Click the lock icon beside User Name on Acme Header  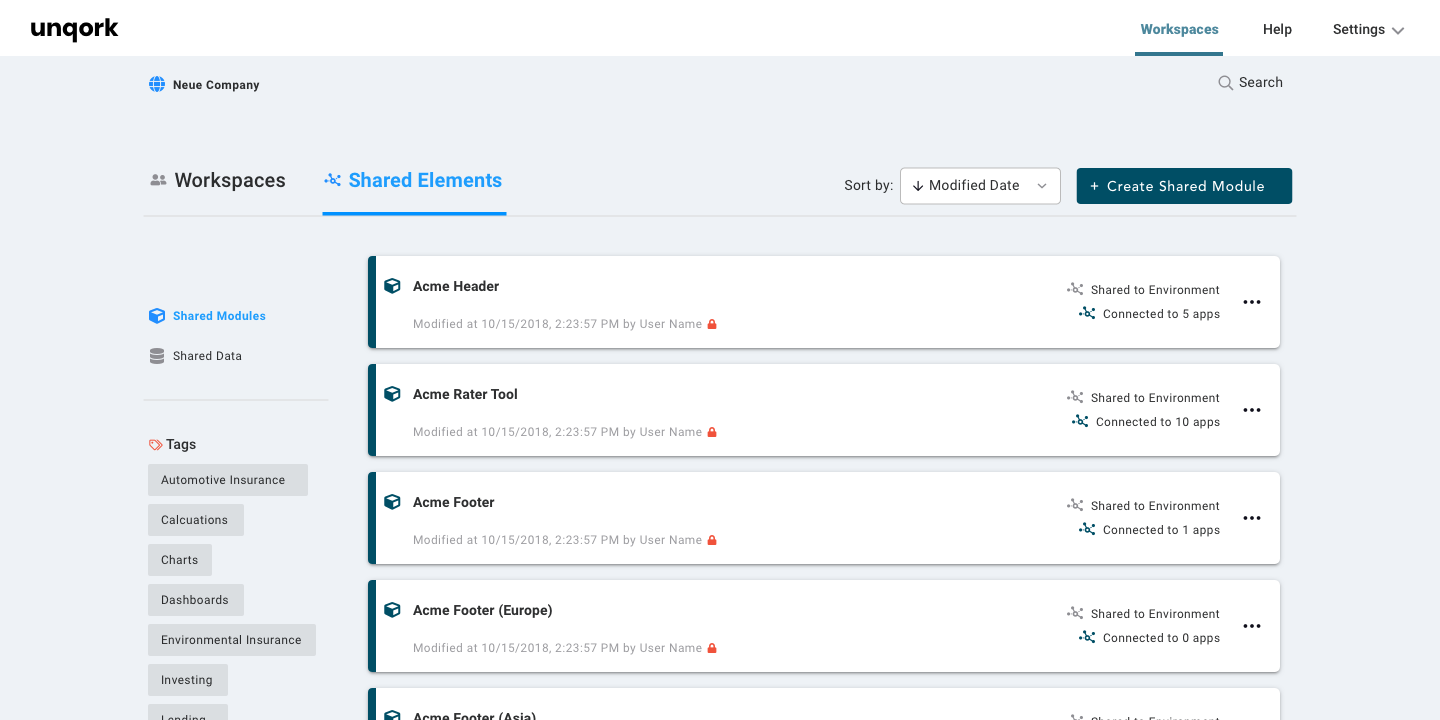coord(711,323)
